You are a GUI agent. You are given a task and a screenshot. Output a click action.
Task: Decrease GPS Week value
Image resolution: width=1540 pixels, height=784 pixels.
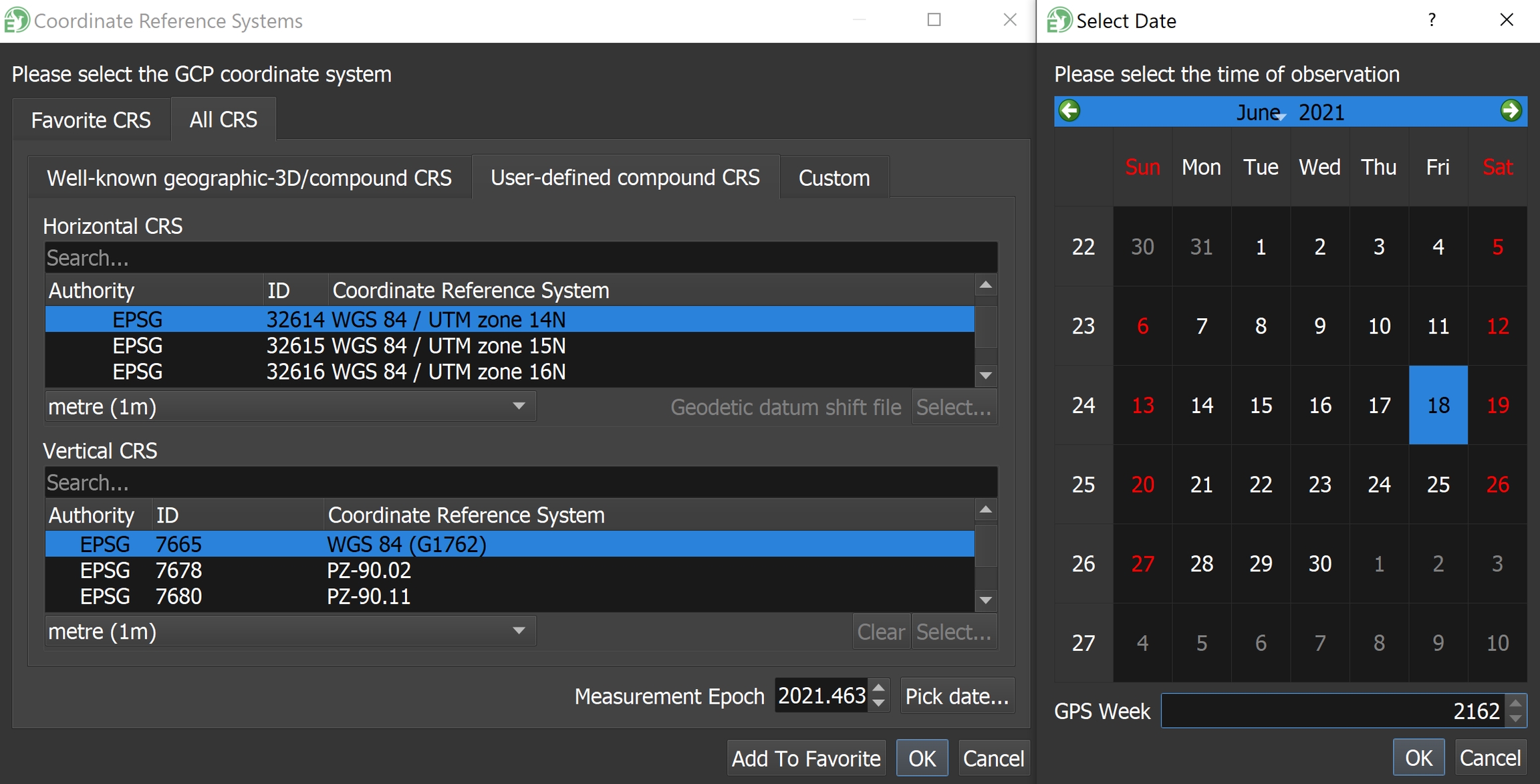[1516, 718]
